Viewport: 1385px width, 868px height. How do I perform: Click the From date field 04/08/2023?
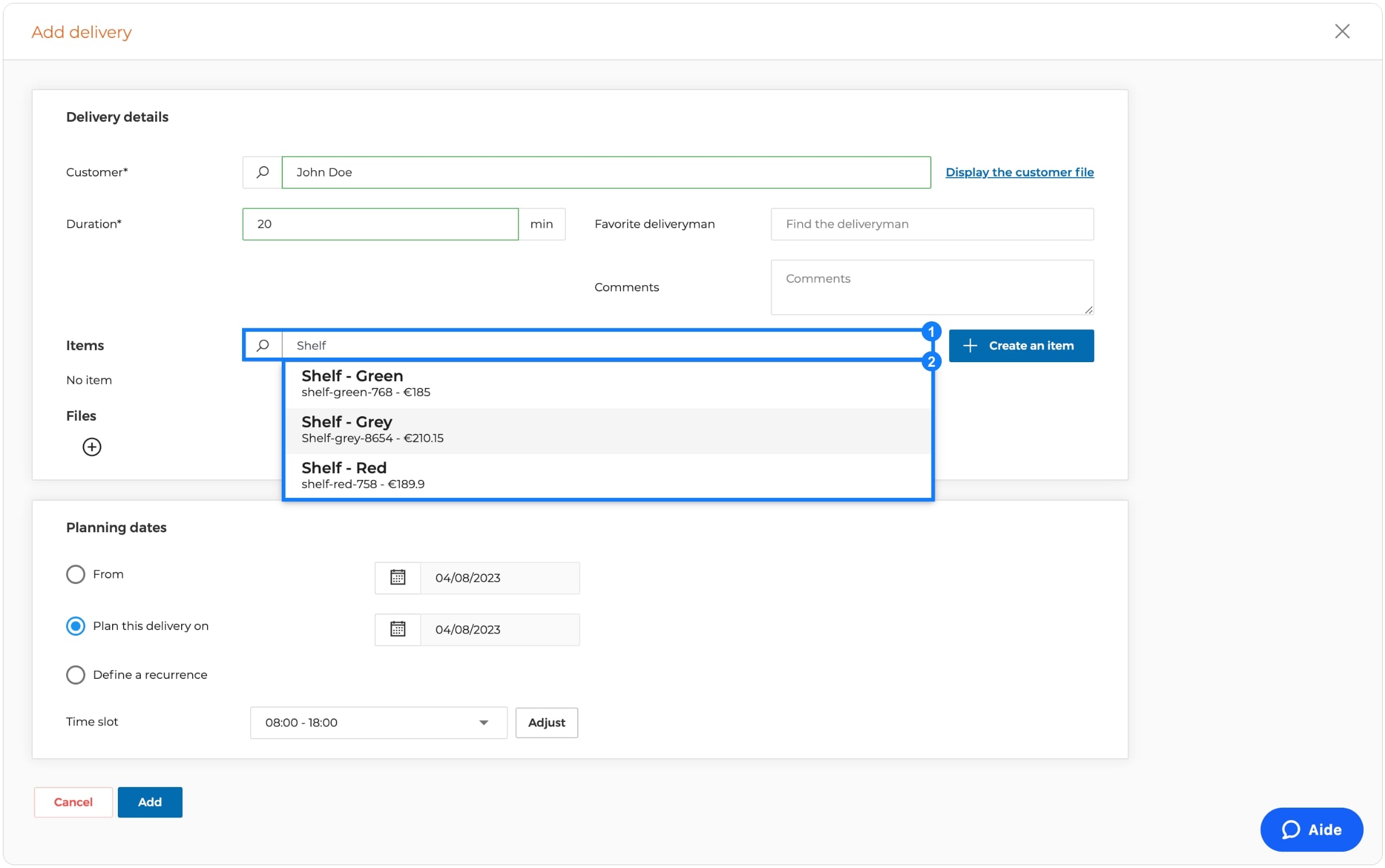tap(499, 577)
